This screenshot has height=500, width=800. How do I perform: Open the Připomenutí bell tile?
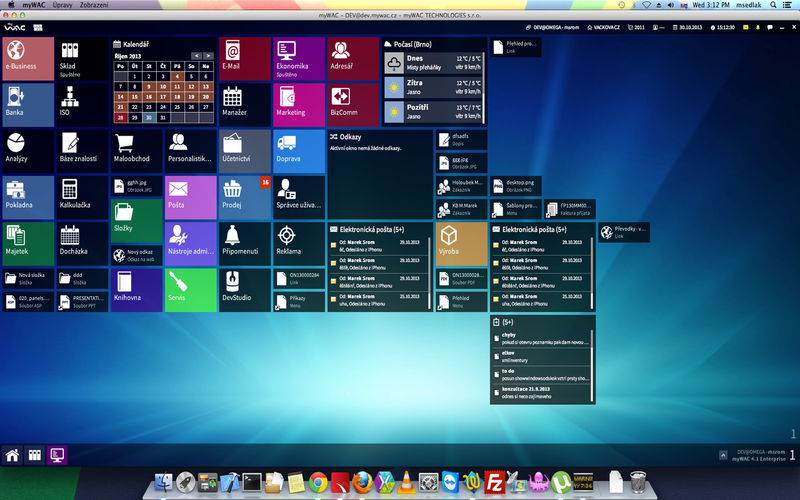coord(245,244)
